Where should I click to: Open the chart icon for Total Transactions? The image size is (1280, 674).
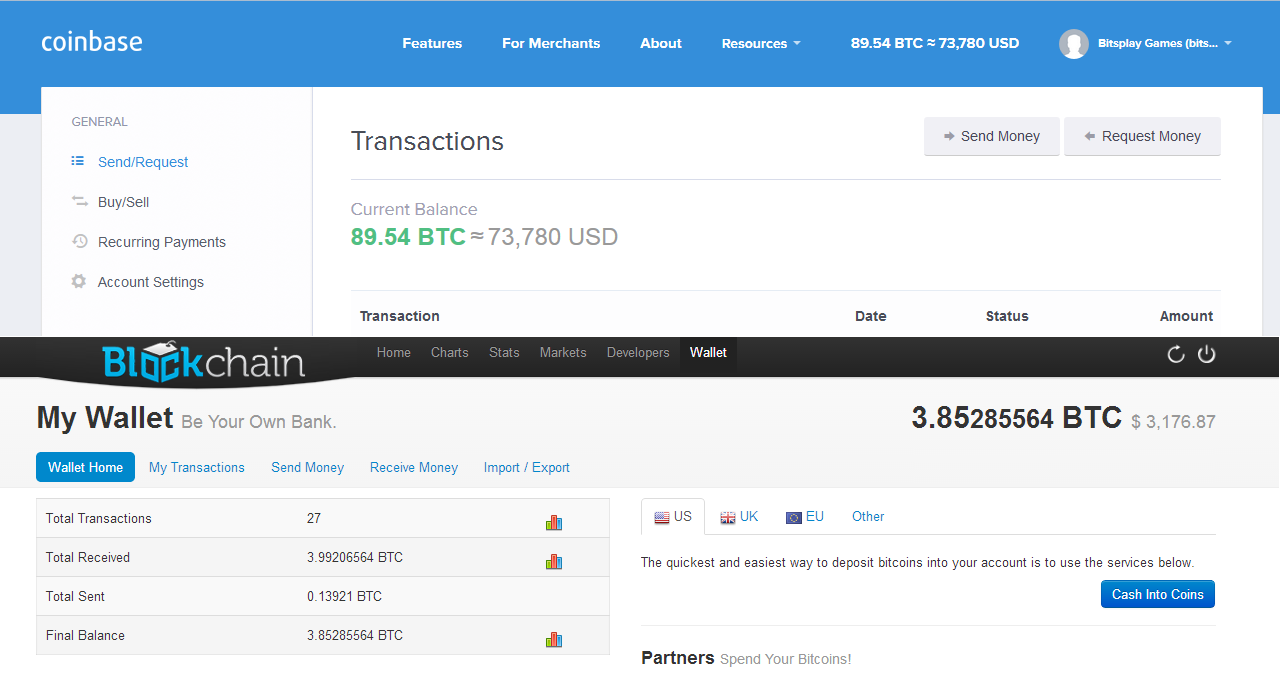[x=554, y=522]
